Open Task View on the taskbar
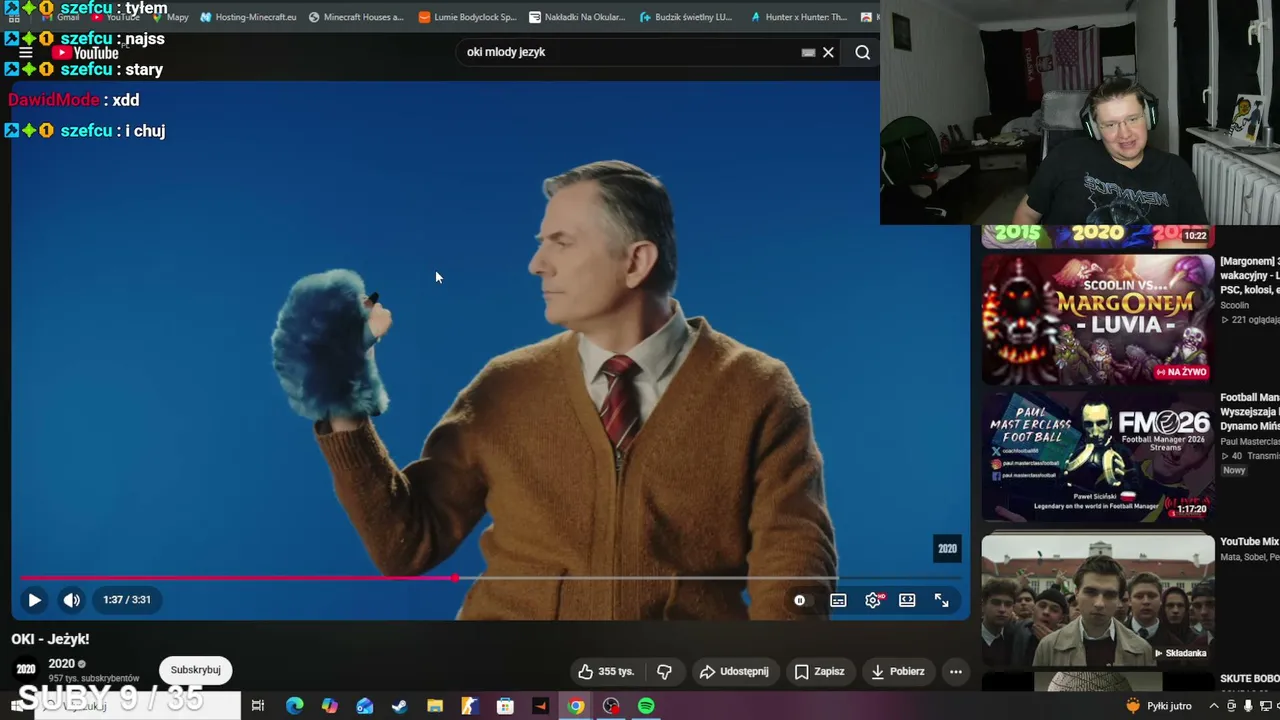Viewport: 1280px width, 720px height. coord(258,706)
